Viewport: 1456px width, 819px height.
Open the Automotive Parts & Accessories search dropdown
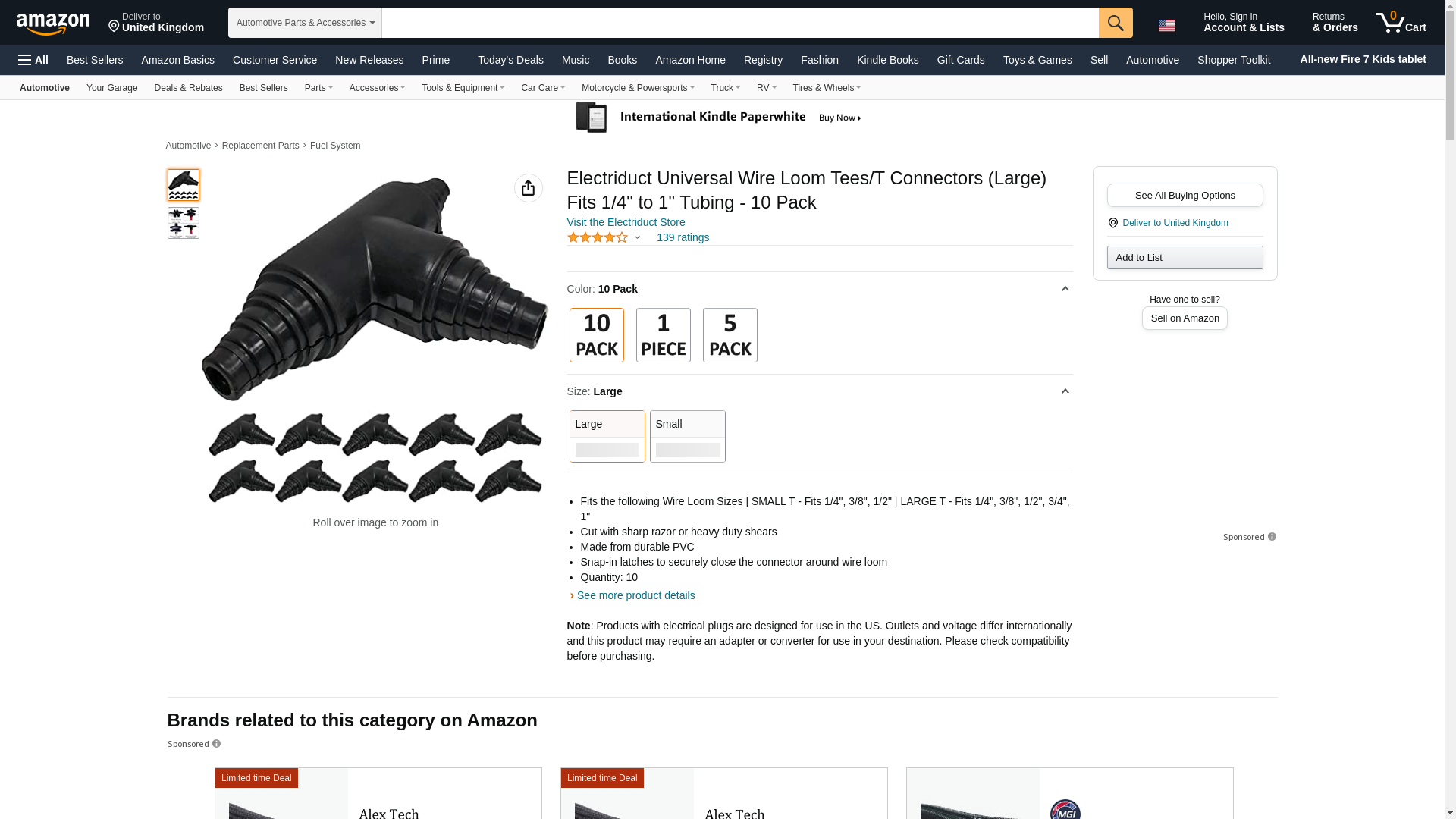click(305, 23)
